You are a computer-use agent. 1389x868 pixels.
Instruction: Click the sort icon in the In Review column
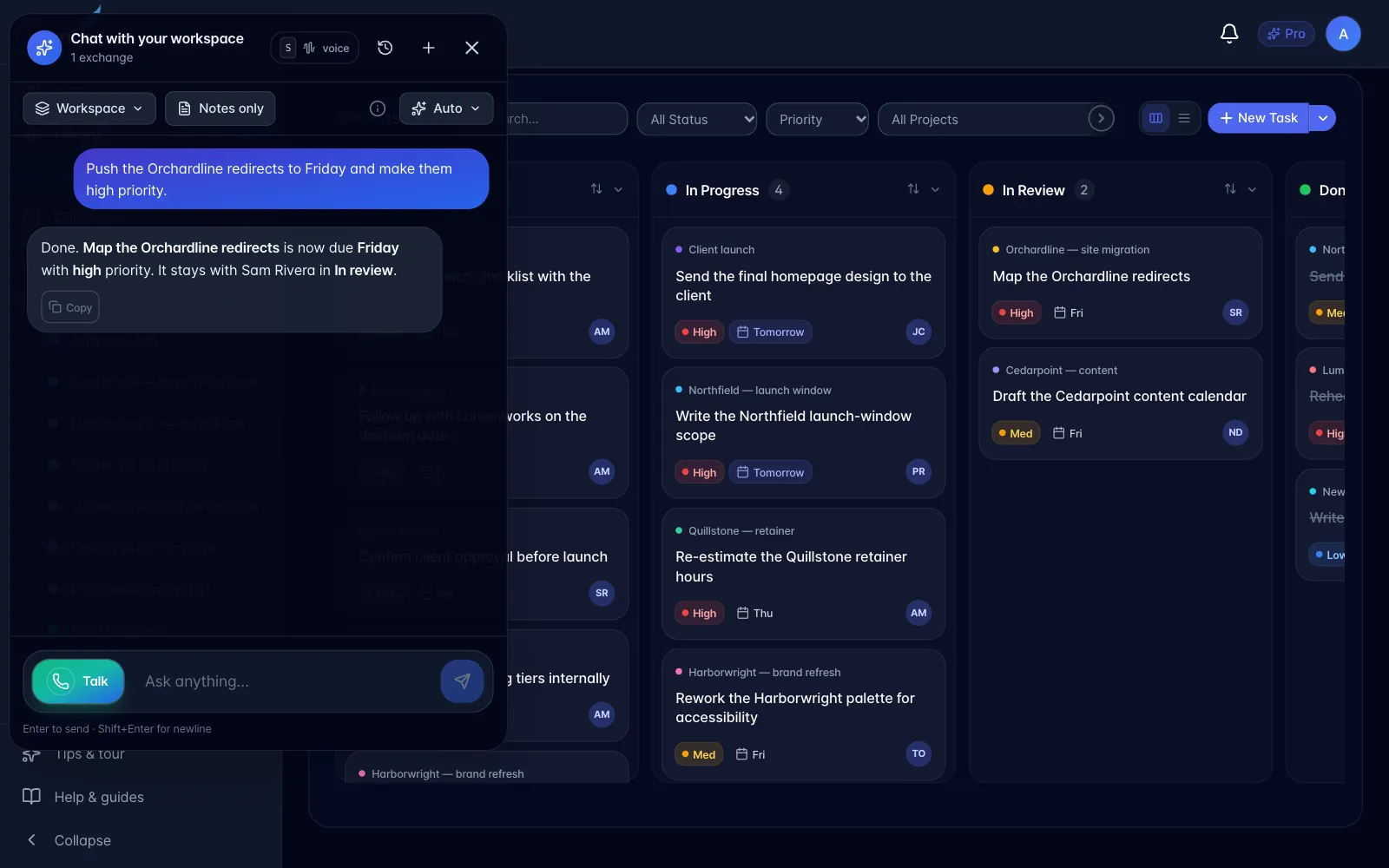pos(1230,189)
